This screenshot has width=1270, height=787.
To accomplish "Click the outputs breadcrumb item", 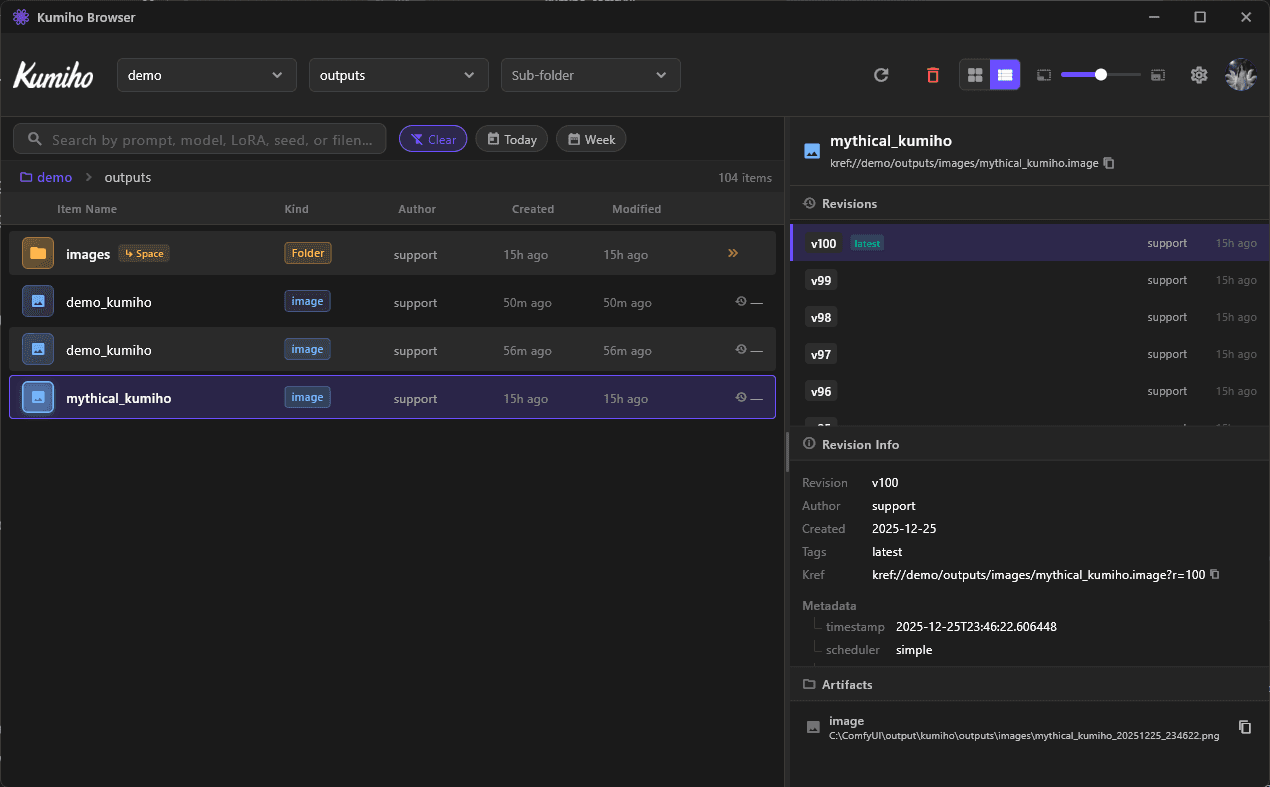I will pyautogui.click(x=127, y=177).
